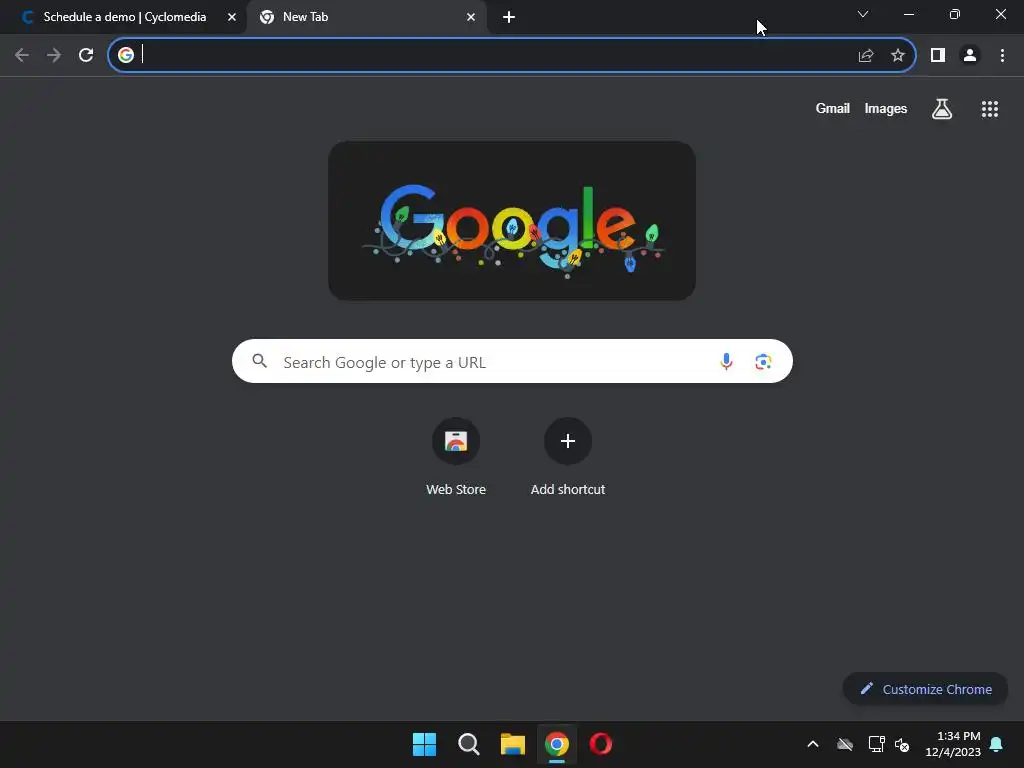
Task: Click the muted volume tray icon
Action: click(902, 744)
